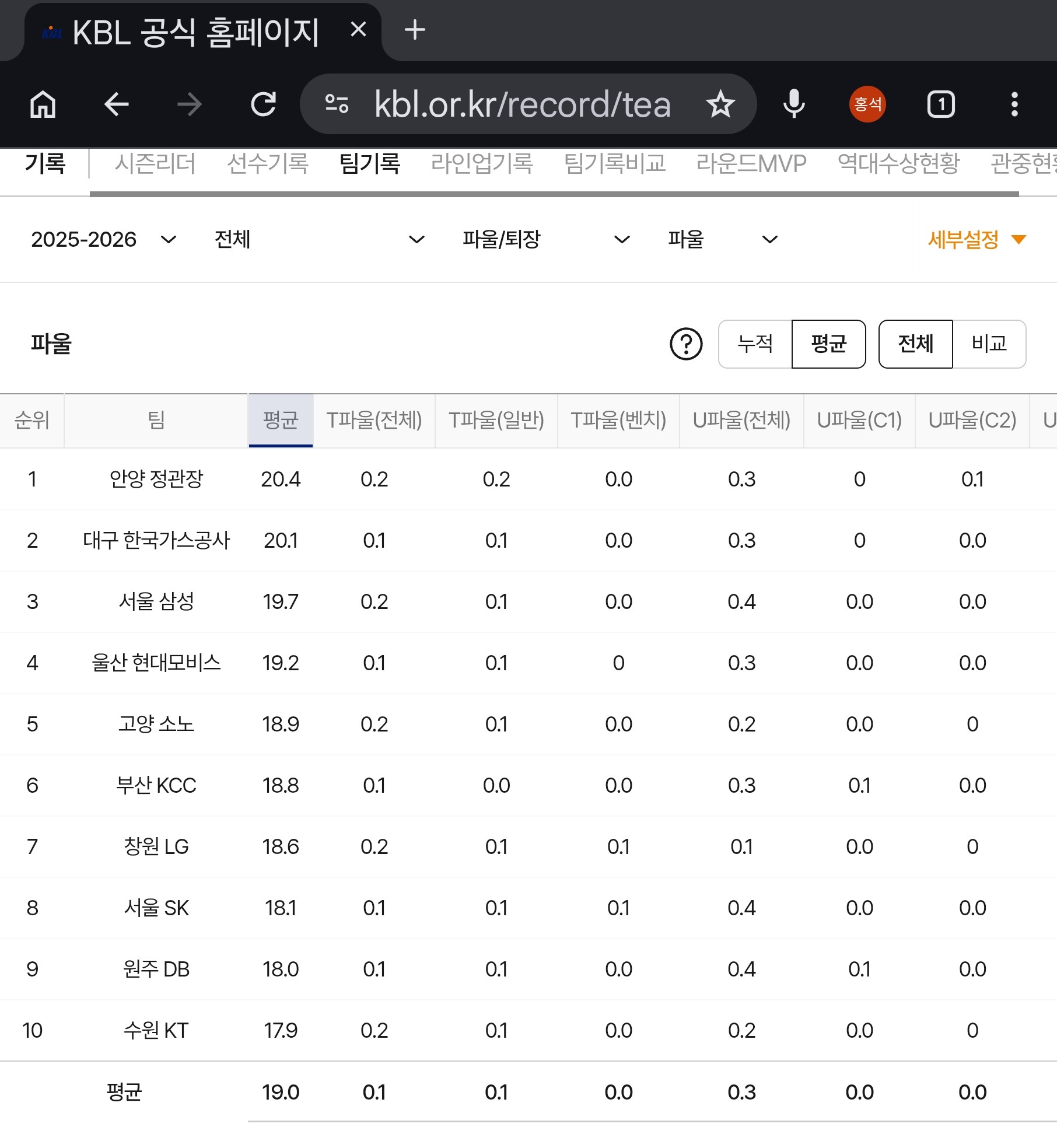This screenshot has height=1148, width=1057.
Task: Switch to 비교 comparison view
Action: 989,344
